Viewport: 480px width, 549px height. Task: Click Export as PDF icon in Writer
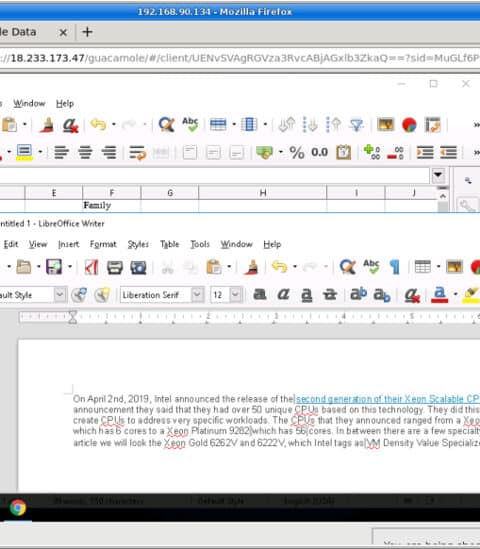coord(91,267)
